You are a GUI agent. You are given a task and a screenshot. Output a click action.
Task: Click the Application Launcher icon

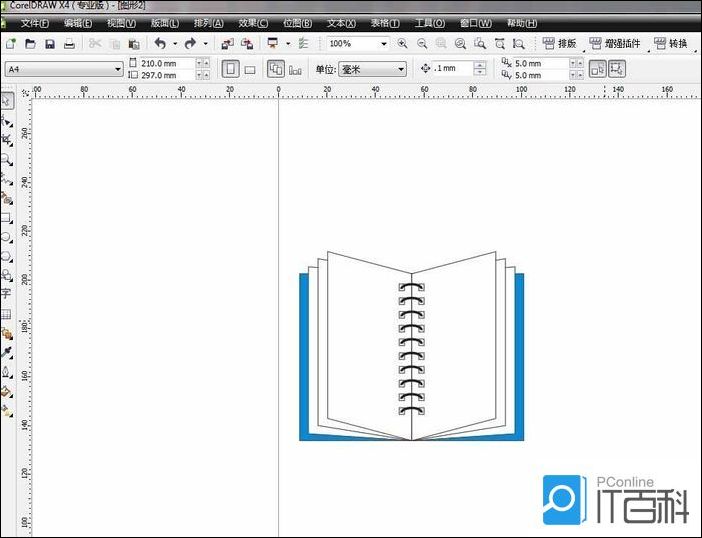point(273,43)
